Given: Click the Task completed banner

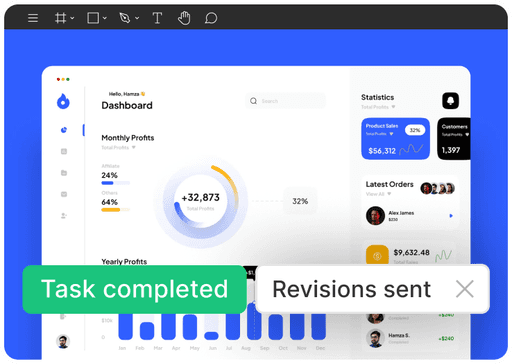Looking at the screenshot, I should (134, 289).
